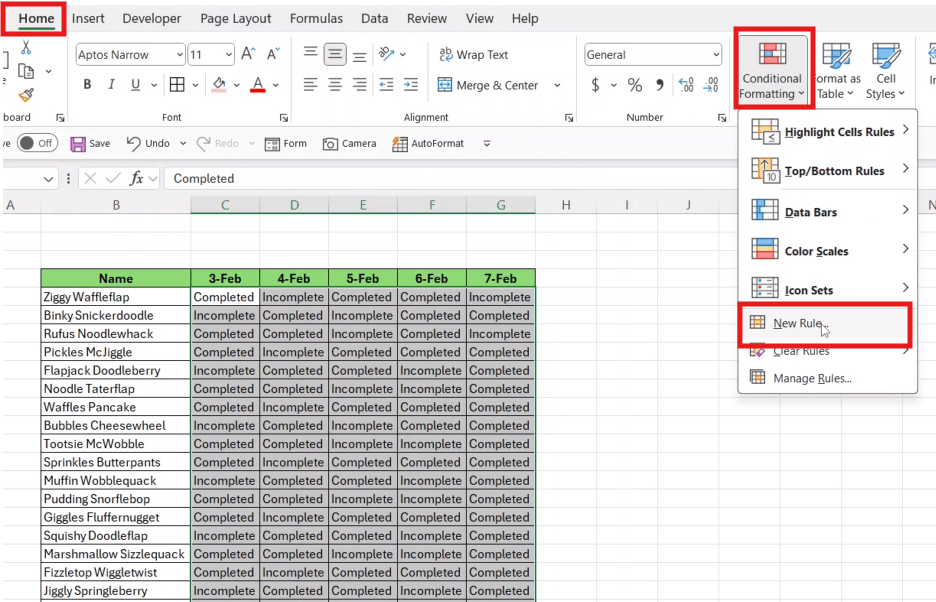Increase decimal places
The height and width of the screenshot is (602, 936).
686,85
